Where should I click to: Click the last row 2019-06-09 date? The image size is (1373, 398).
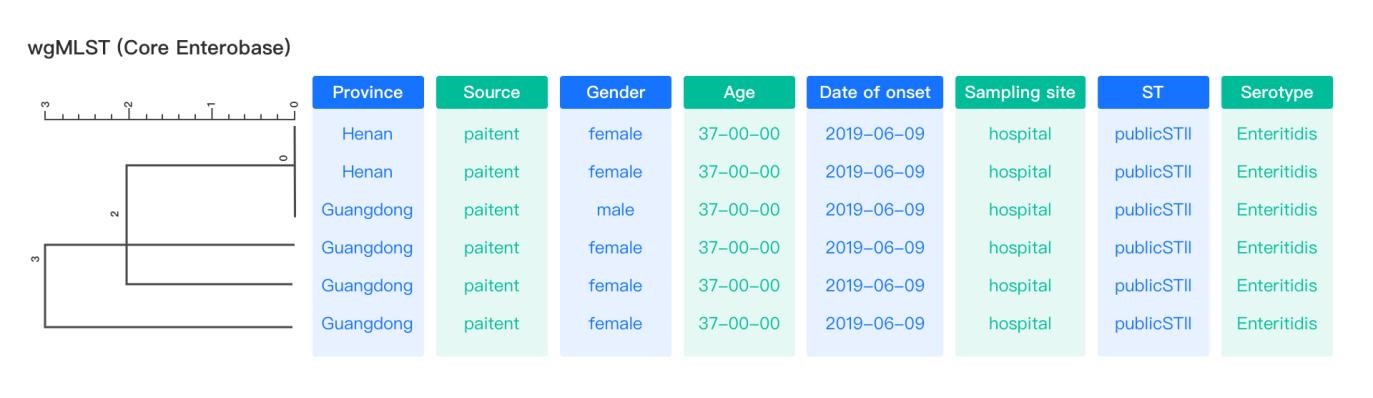(x=875, y=324)
